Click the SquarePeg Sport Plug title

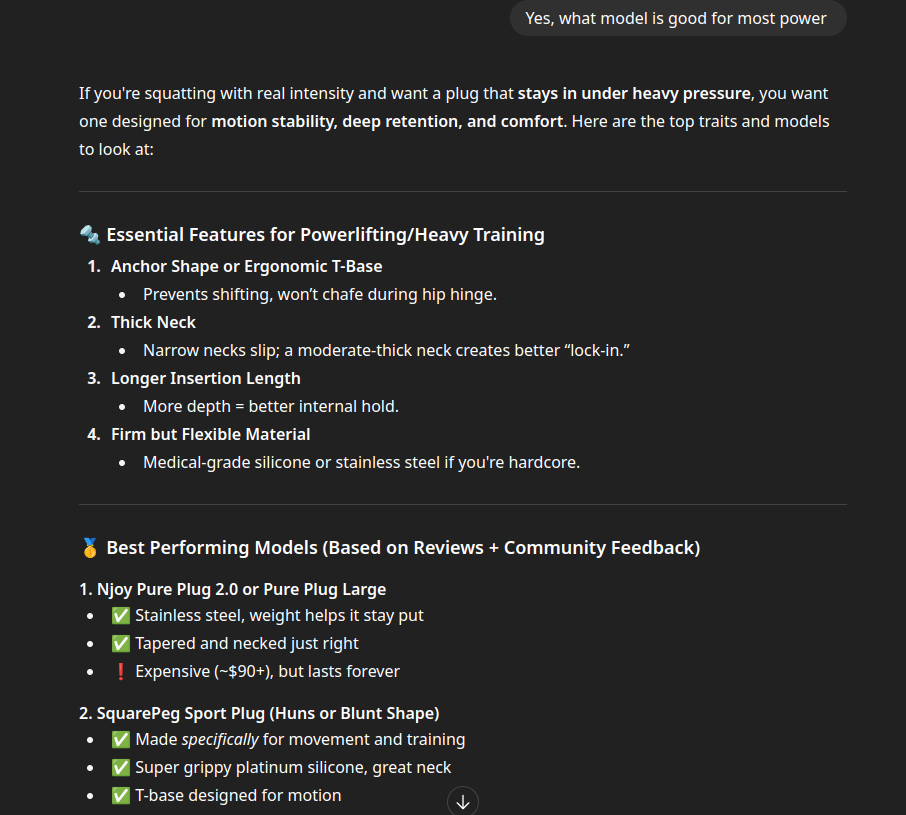pos(259,713)
